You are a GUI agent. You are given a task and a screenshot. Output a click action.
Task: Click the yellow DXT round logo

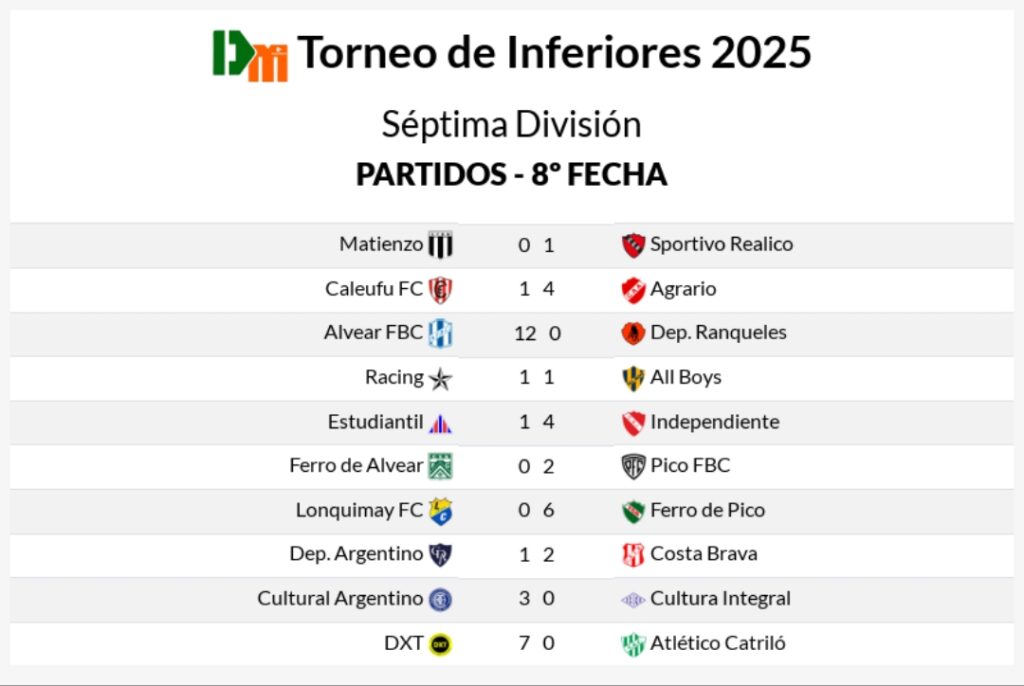[440, 644]
